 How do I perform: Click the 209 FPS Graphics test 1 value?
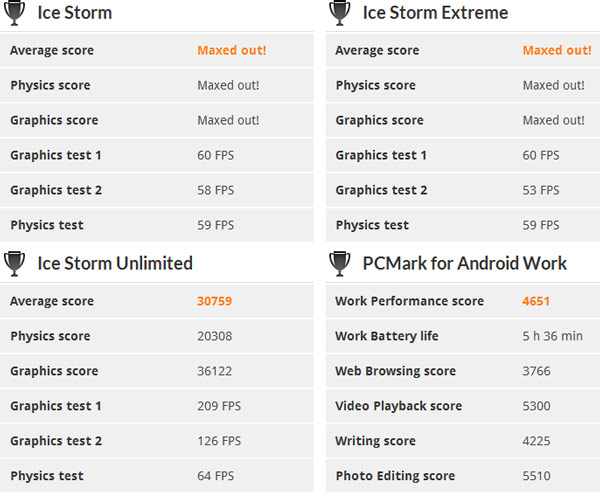218,406
